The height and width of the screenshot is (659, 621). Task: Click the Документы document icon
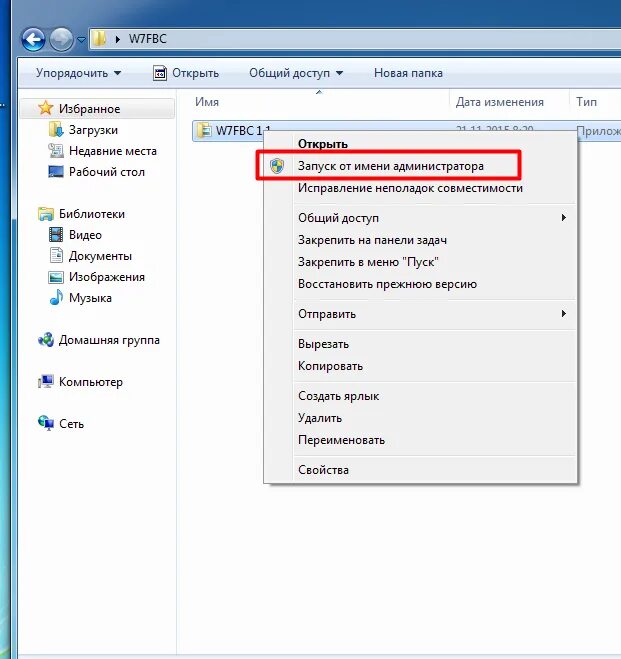tap(55, 255)
